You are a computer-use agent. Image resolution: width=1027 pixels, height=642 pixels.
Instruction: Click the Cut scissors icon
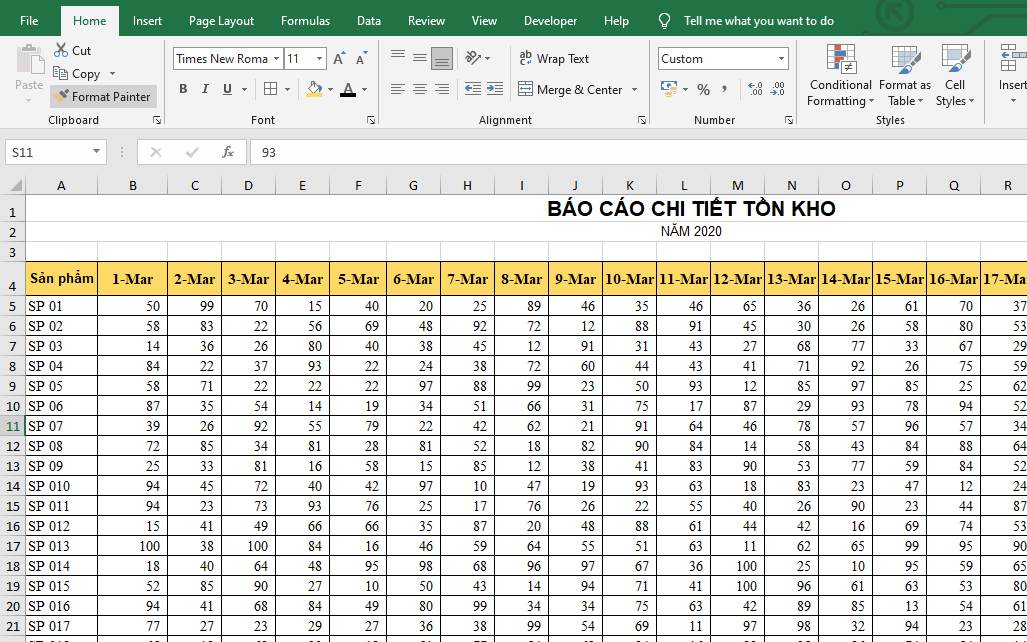61,50
